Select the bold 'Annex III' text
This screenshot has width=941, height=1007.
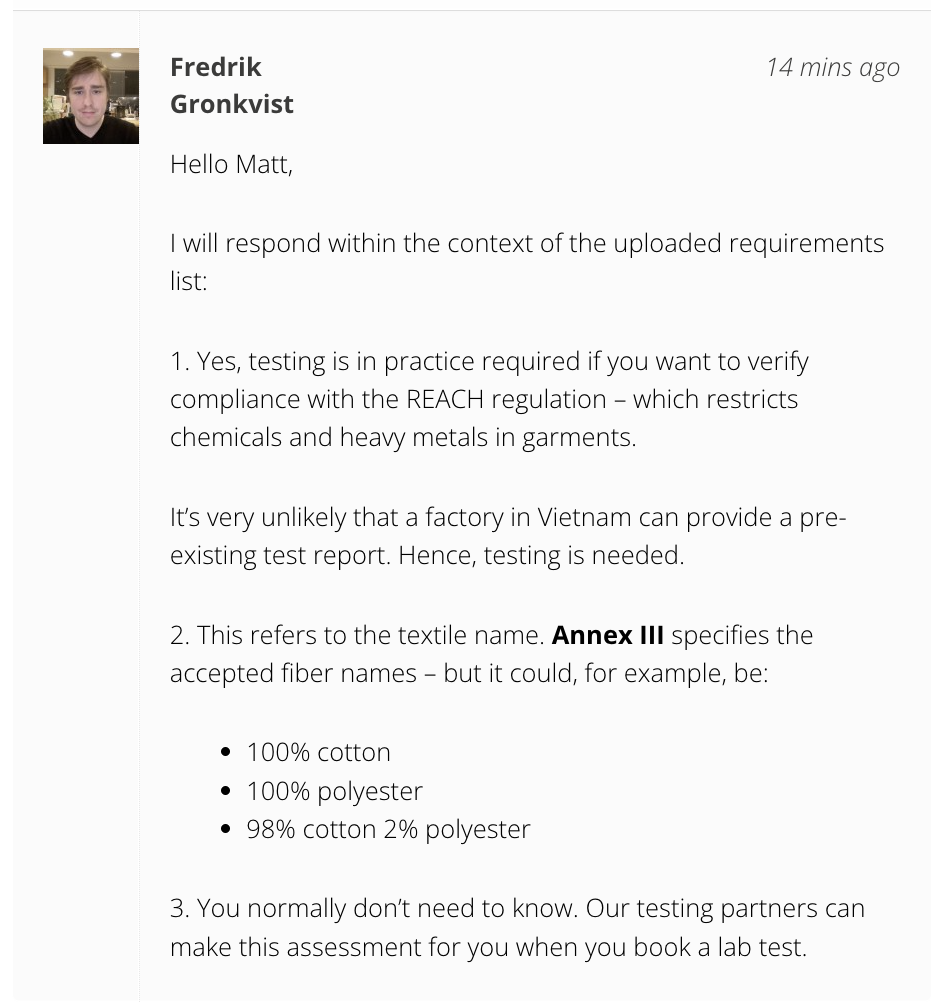click(607, 635)
